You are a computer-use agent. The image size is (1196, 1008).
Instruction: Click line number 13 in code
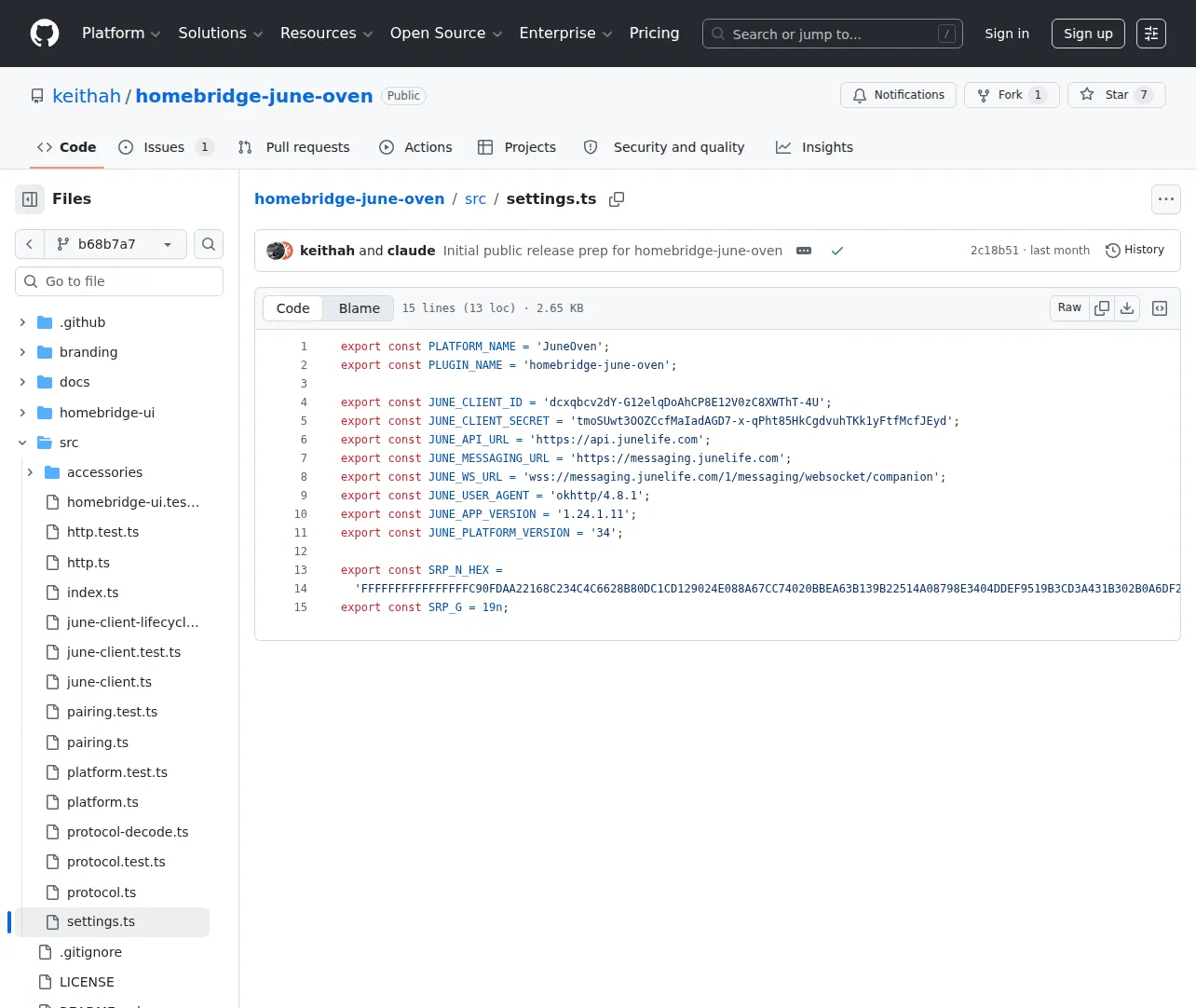(301, 570)
